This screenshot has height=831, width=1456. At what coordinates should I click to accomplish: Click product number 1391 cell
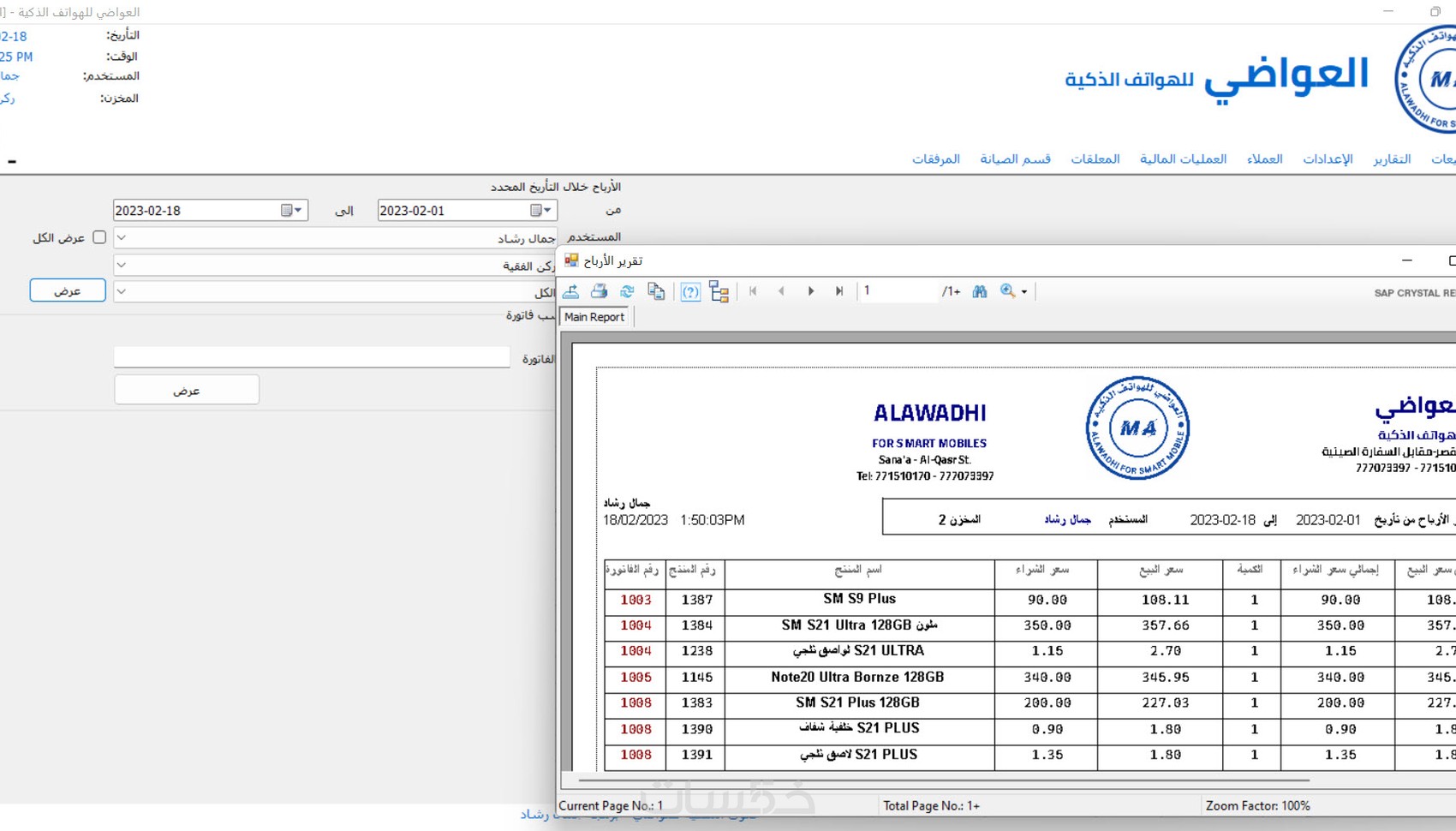[x=696, y=756]
